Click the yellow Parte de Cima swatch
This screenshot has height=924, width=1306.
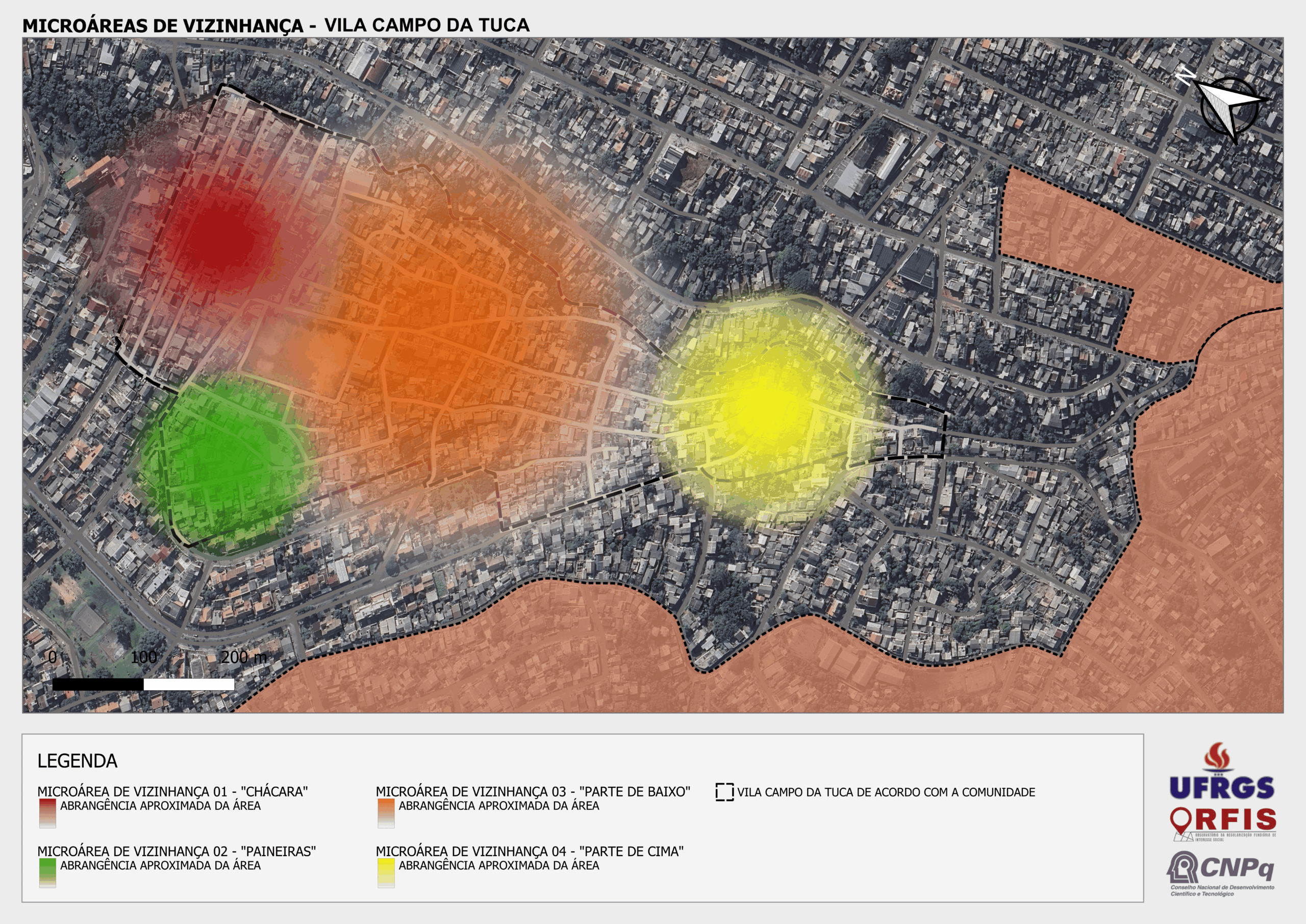click(x=386, y=873)
